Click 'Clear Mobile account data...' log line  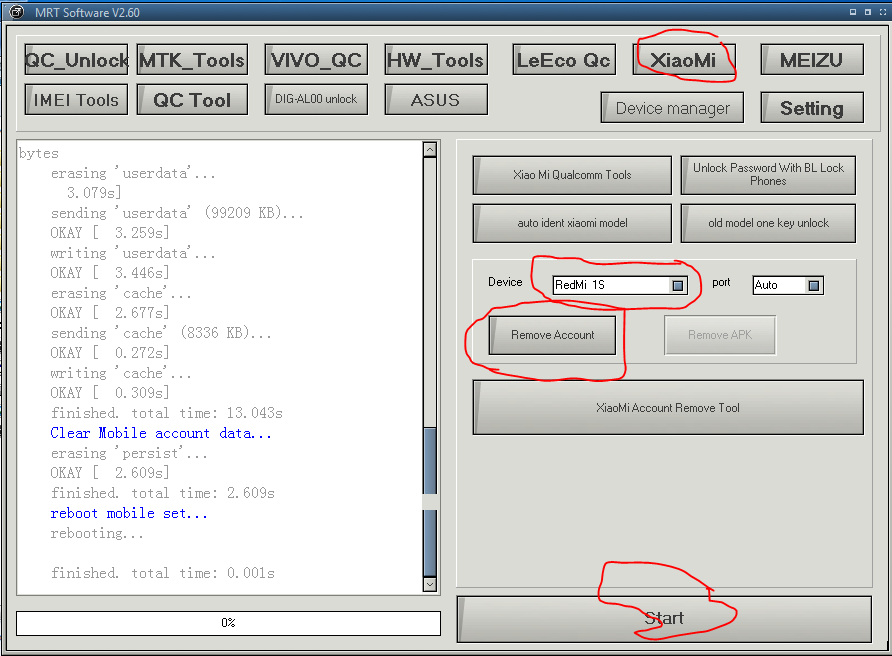pos(161,433)
